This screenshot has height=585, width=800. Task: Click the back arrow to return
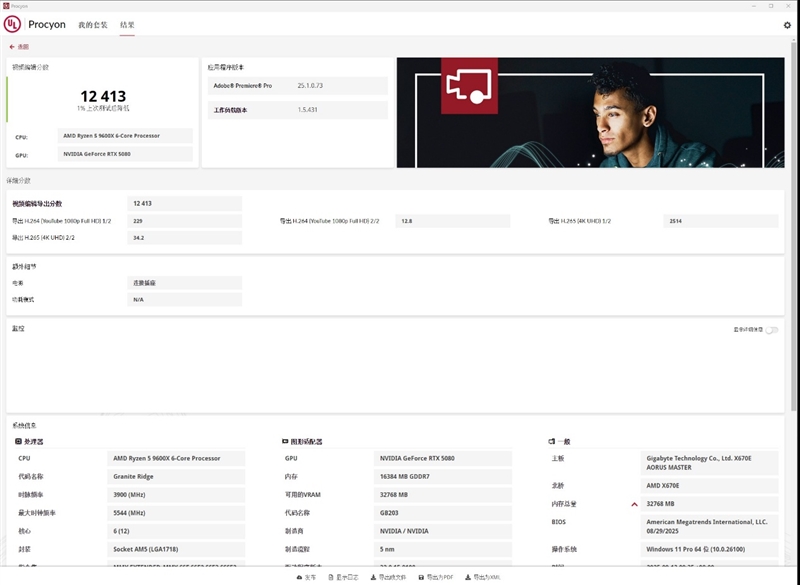tap(13, 47)
